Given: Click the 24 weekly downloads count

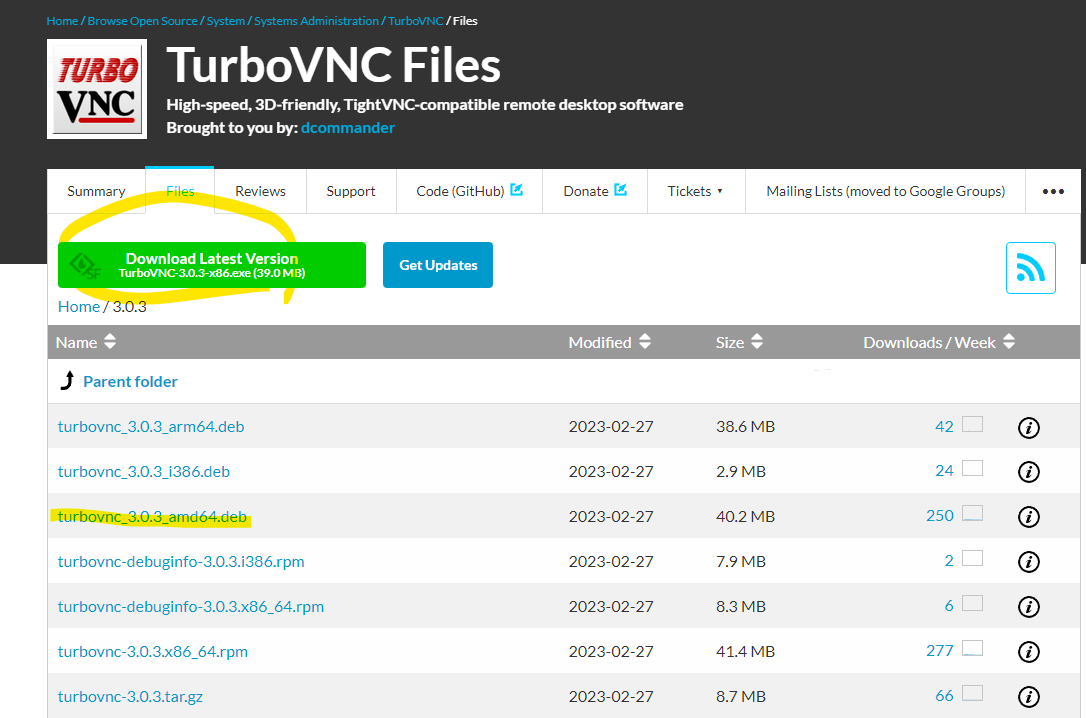Looking at the screenshot, I should pos(944,471).
